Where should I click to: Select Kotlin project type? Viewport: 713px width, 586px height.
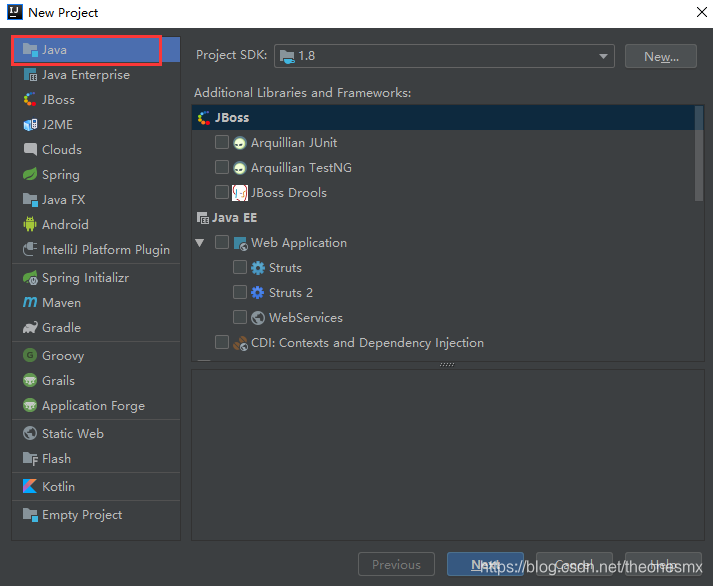(96, 486)
